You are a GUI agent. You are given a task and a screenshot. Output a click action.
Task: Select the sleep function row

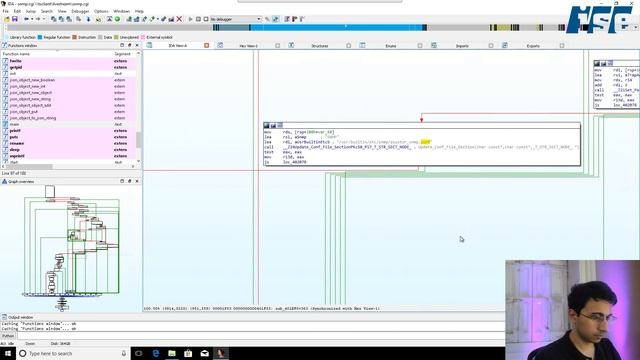click(68, 150)
